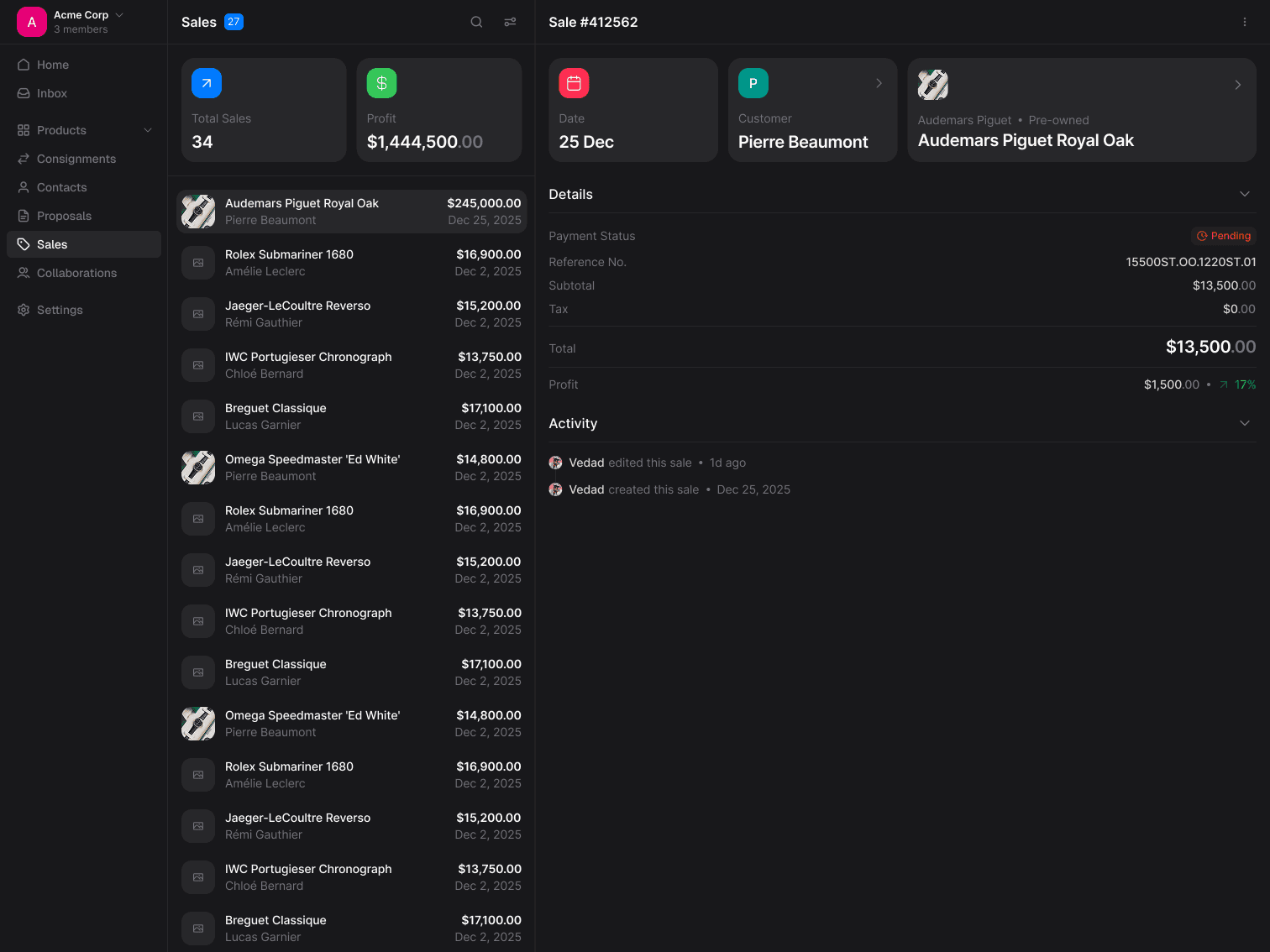Open customer Pierre Beaumont card chevron
This screenshot has height=952, width=1270.
pos(879,83)
